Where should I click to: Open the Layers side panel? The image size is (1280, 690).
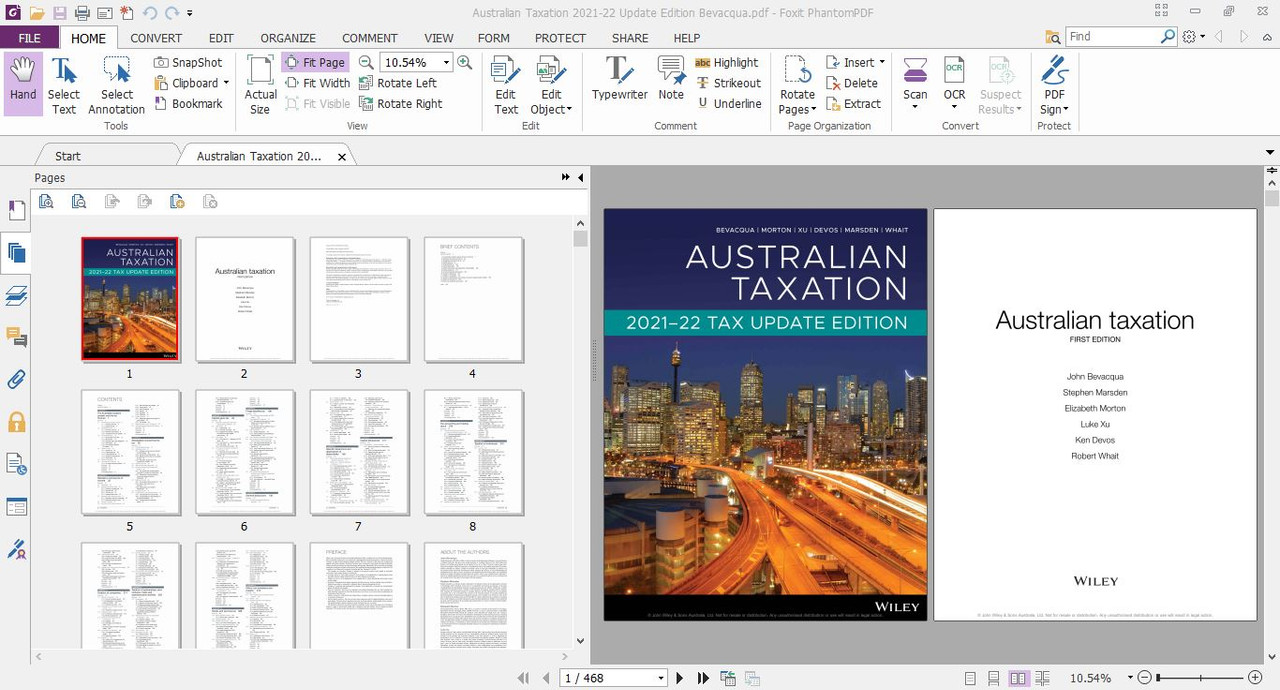tap(16, 295)
